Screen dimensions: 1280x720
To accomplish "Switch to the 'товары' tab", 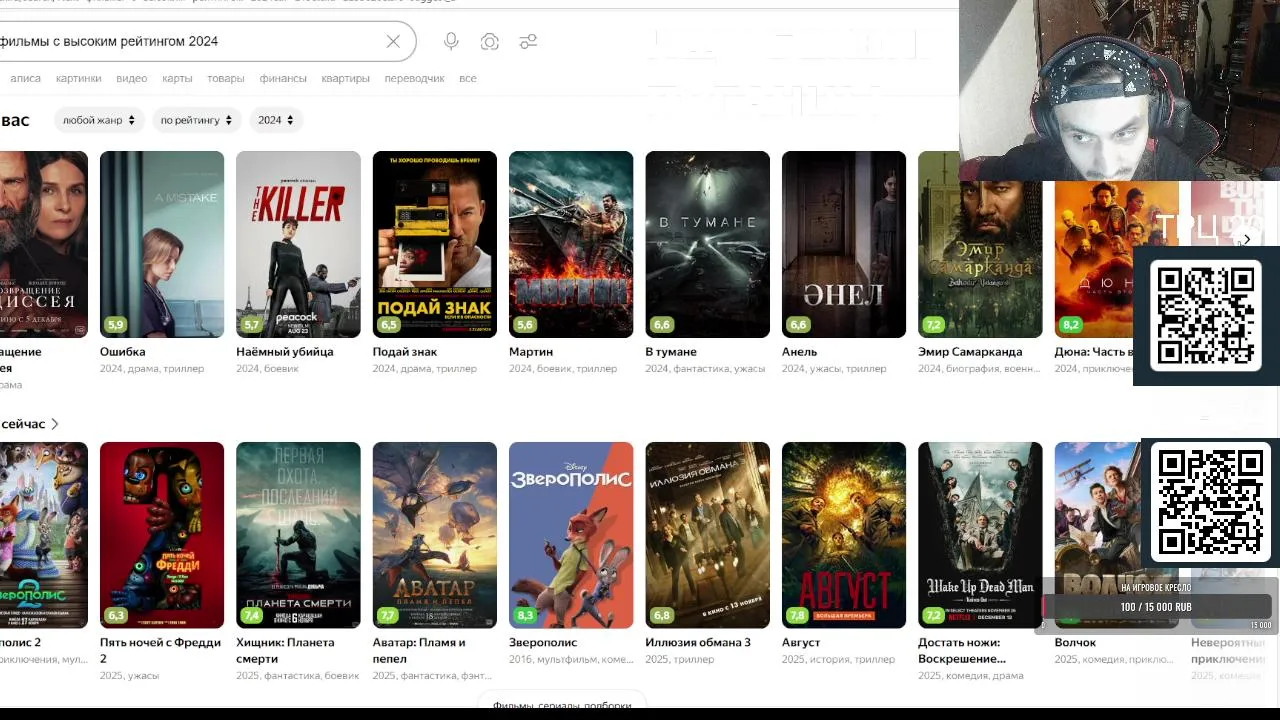I will coord(225,78).
